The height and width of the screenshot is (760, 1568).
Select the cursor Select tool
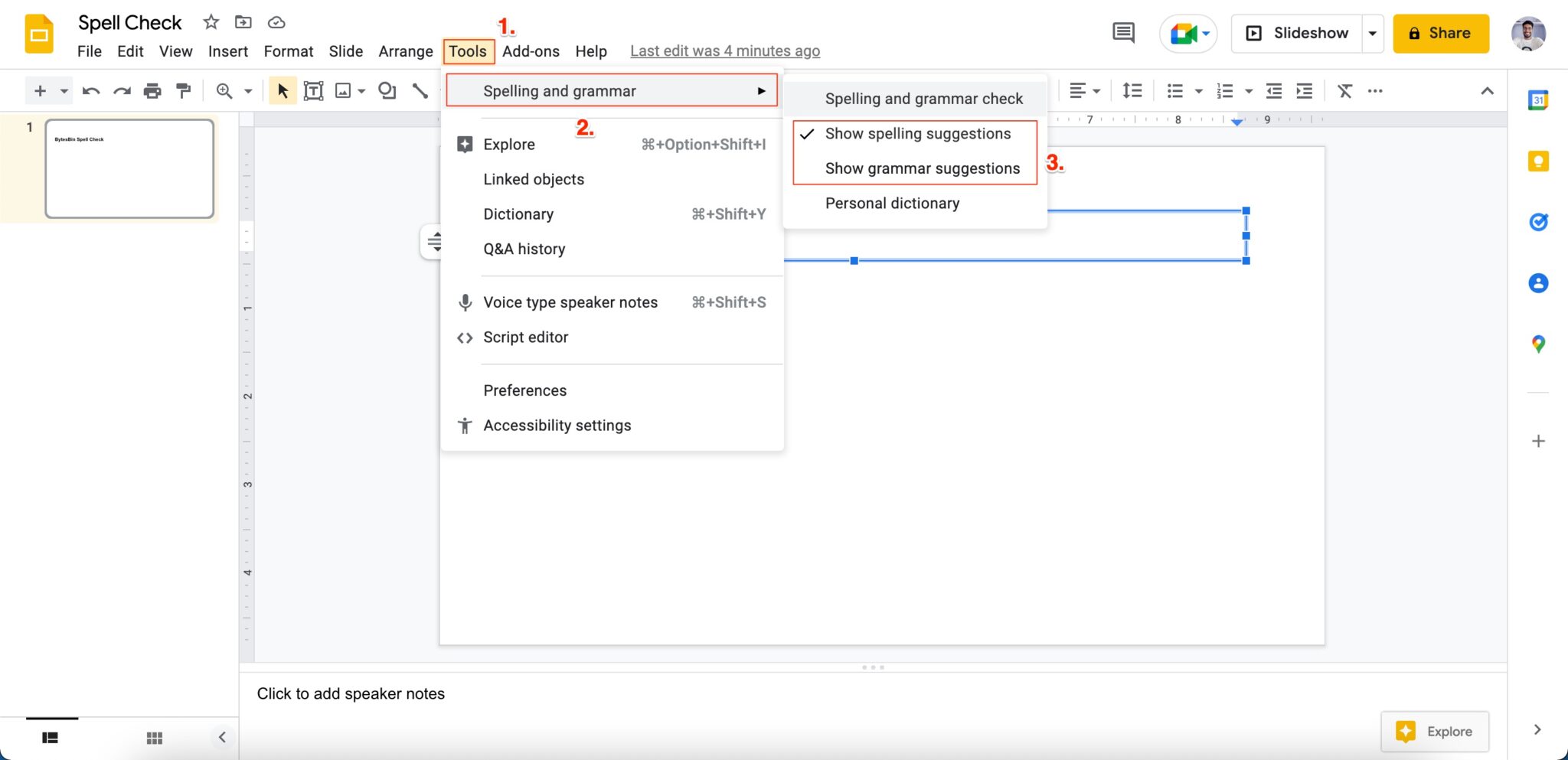[283, 90]
